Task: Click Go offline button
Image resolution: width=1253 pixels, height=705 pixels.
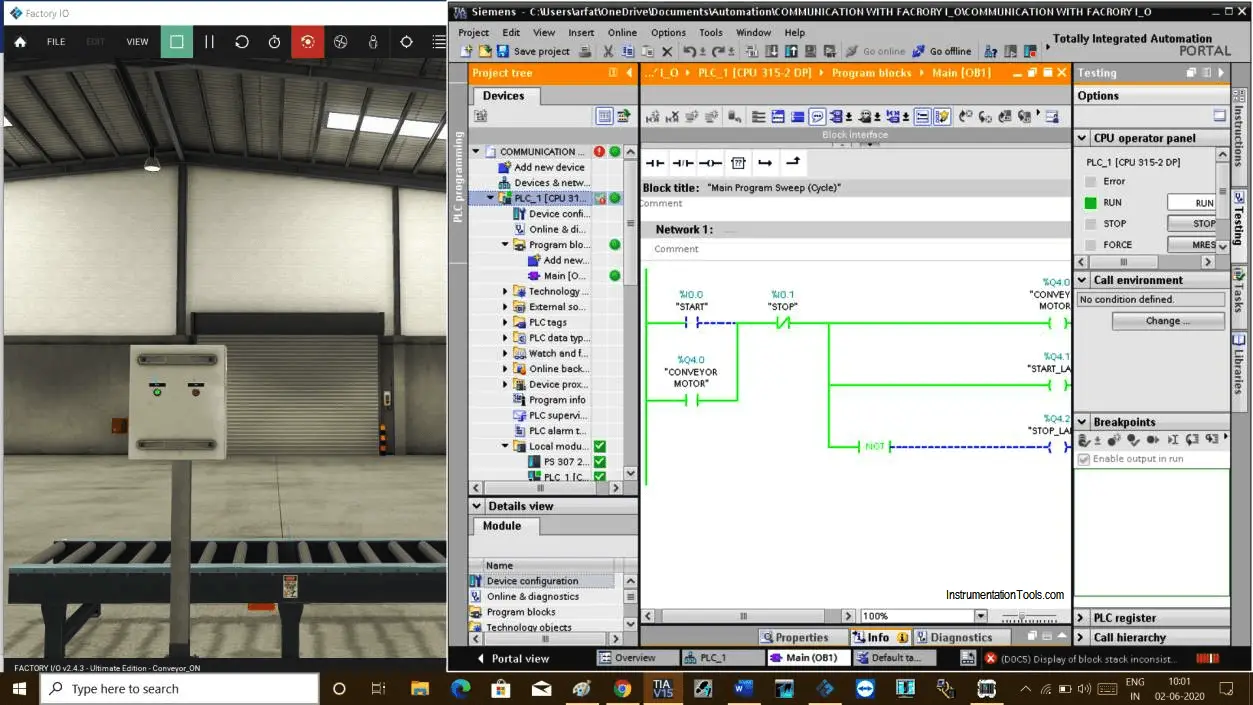Action: [940, 51]
